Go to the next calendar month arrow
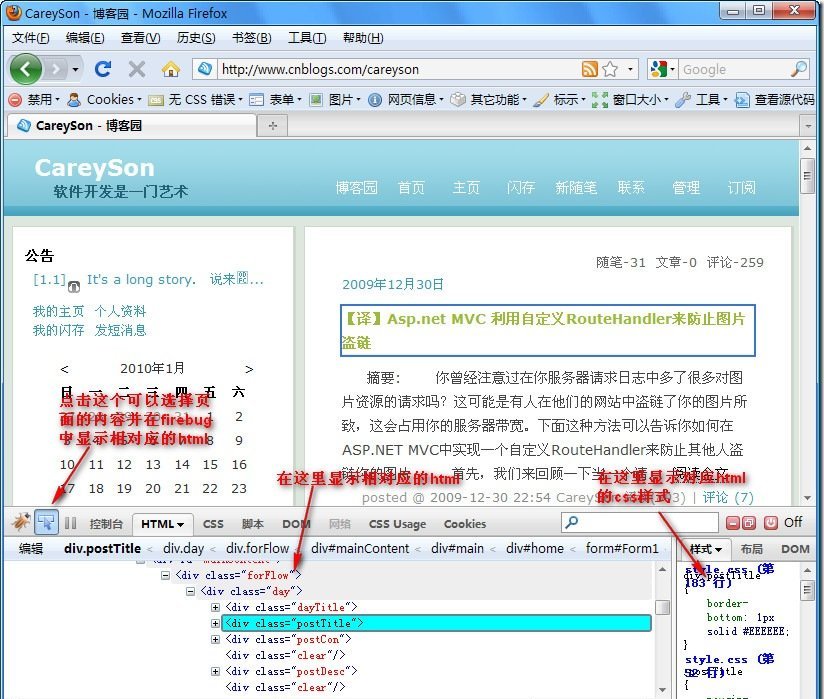The image size is (824, 699). point(249,369)
